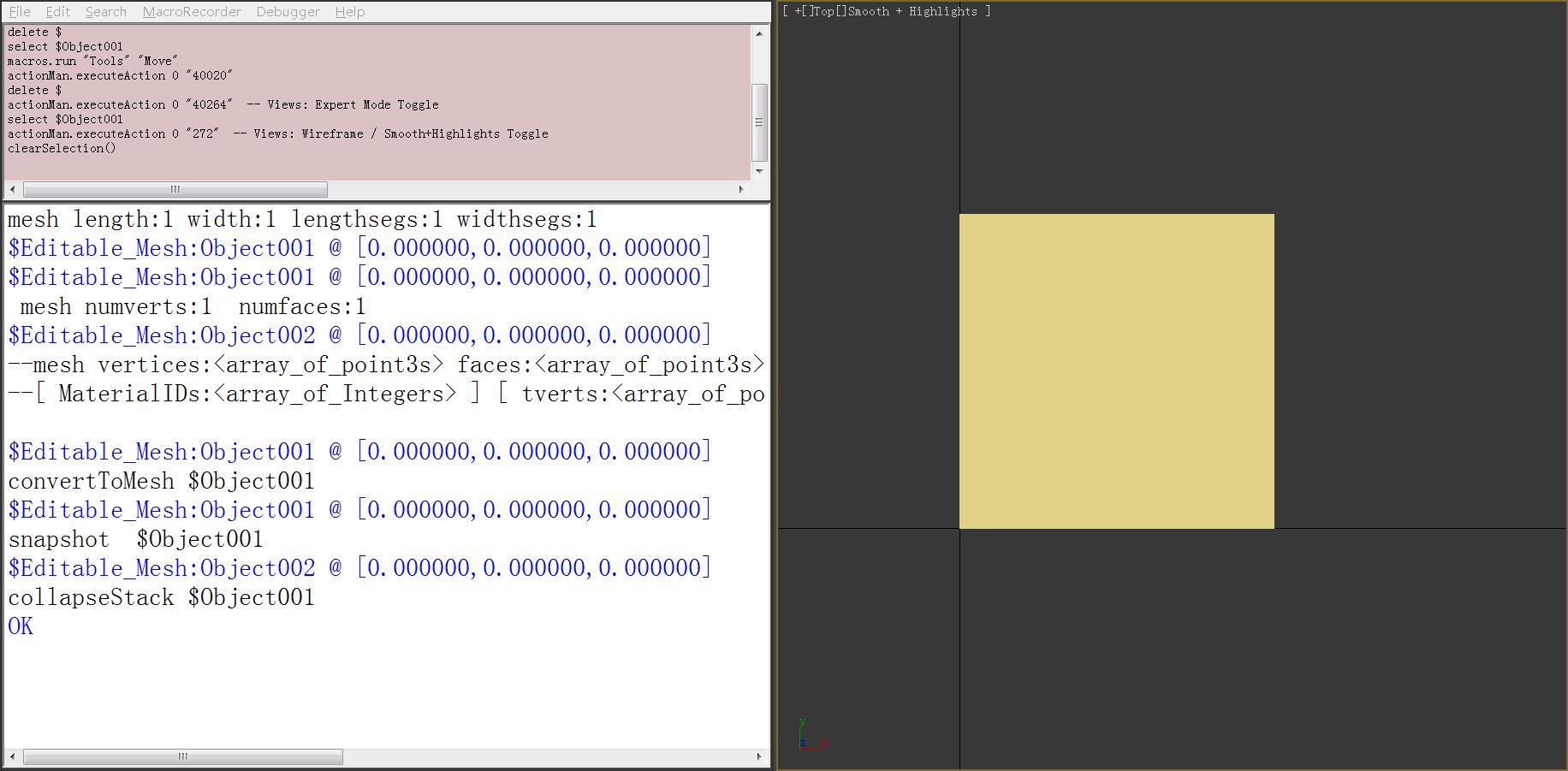Open the Search menu
Image resolution: width=1568 pixels, height=771 pixels.
coord(105,11)
